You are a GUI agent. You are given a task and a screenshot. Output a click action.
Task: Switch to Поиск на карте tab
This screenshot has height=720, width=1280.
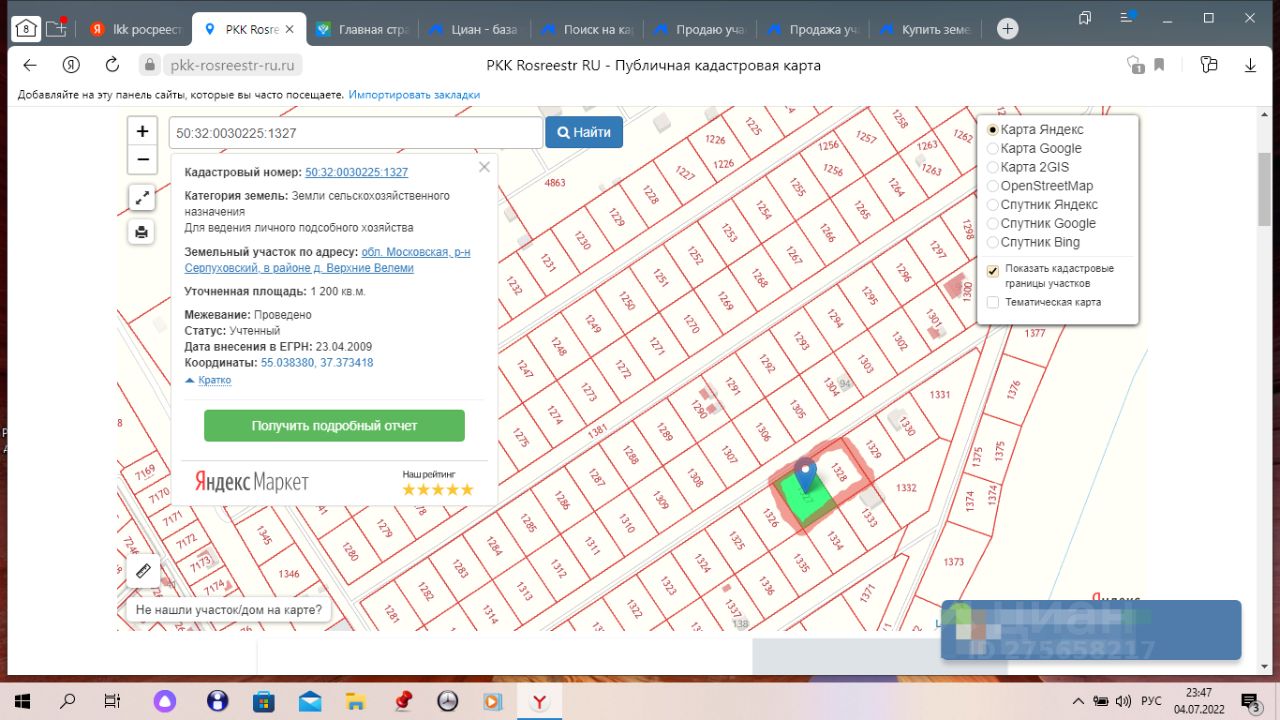coord(585,29)
